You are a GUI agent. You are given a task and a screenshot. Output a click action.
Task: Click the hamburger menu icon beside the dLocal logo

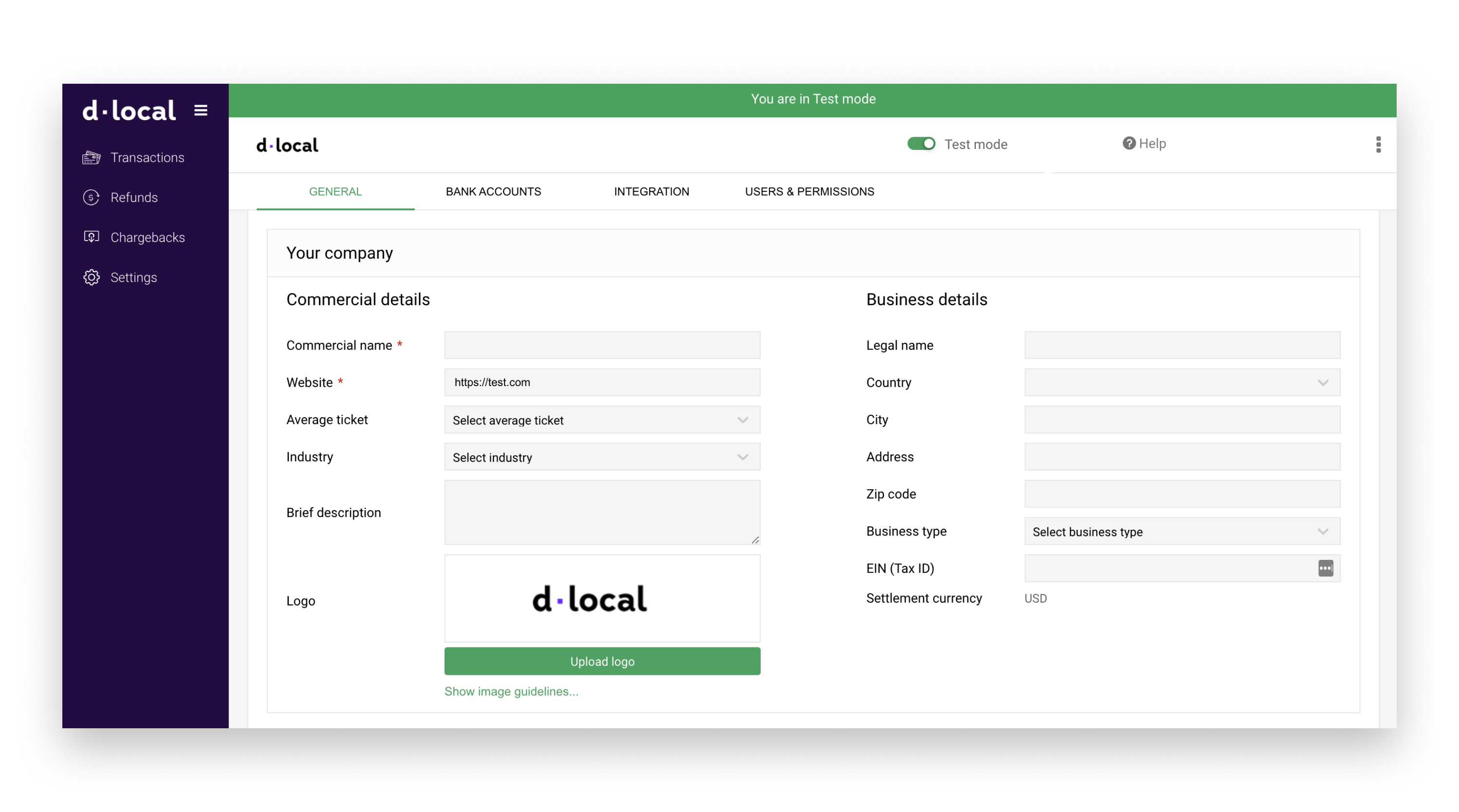pyautogui.click(x=201, y=110)
